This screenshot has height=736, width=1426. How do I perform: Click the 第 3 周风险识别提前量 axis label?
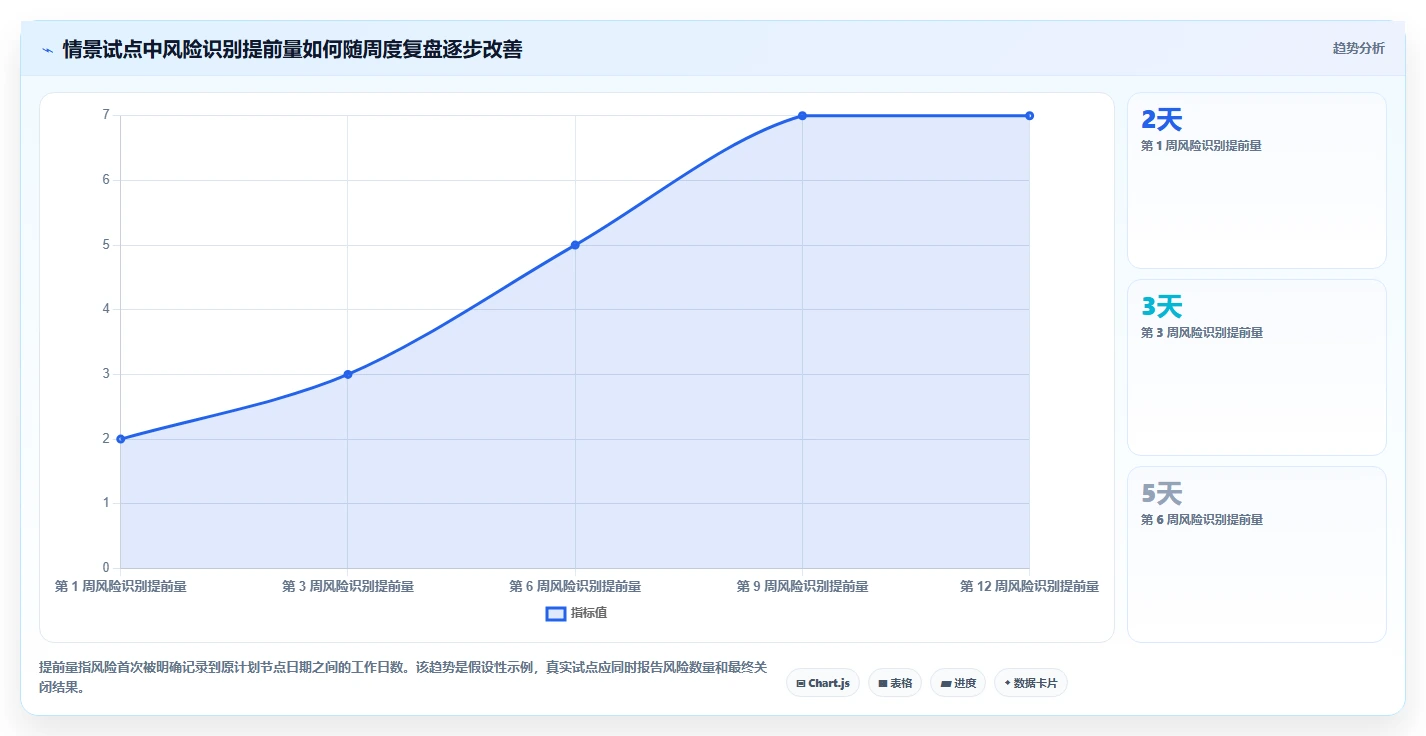click(348, 587)
